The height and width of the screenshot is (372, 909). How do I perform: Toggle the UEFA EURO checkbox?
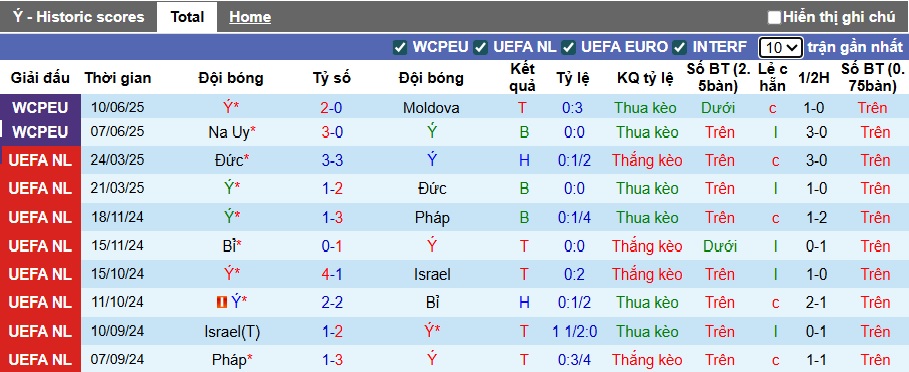[568, 48]
